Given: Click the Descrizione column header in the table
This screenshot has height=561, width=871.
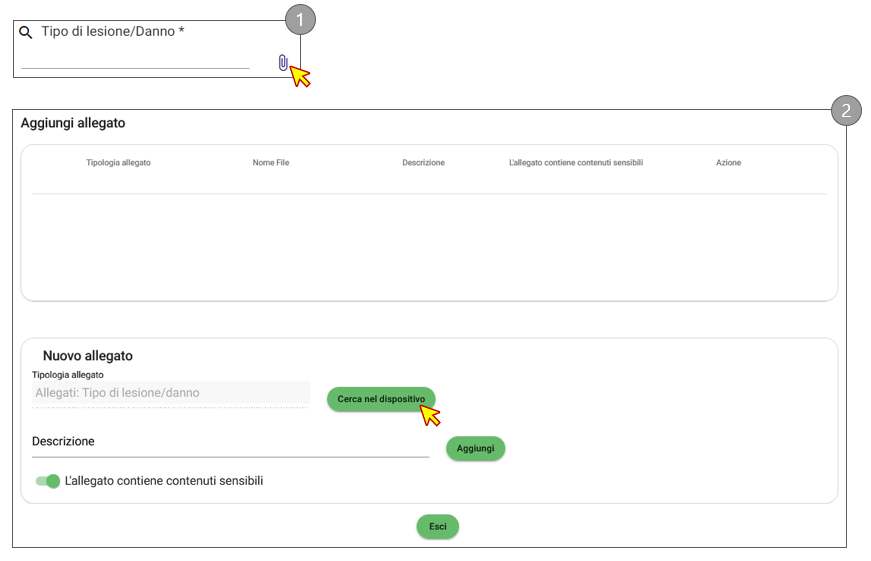Looking at the screenshot, I should (423, 163).
